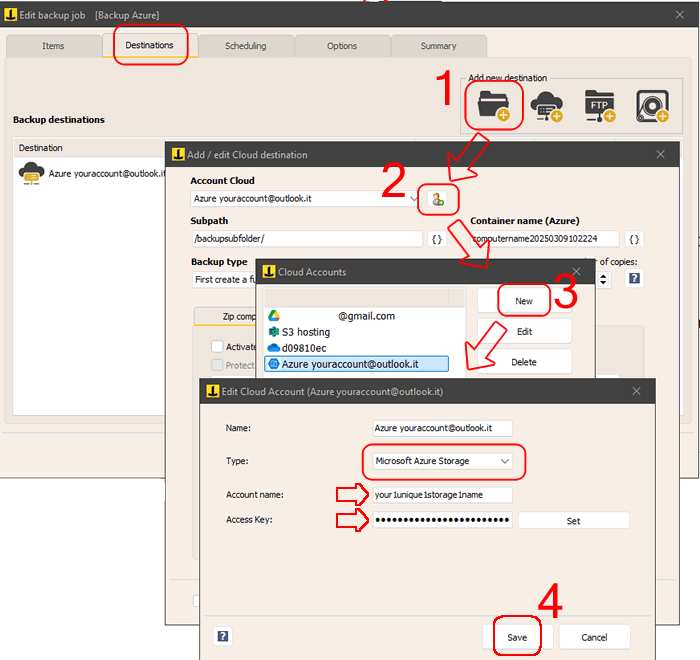Click the Account name input field
700x660 pixels.
click(x=441, y=495)
